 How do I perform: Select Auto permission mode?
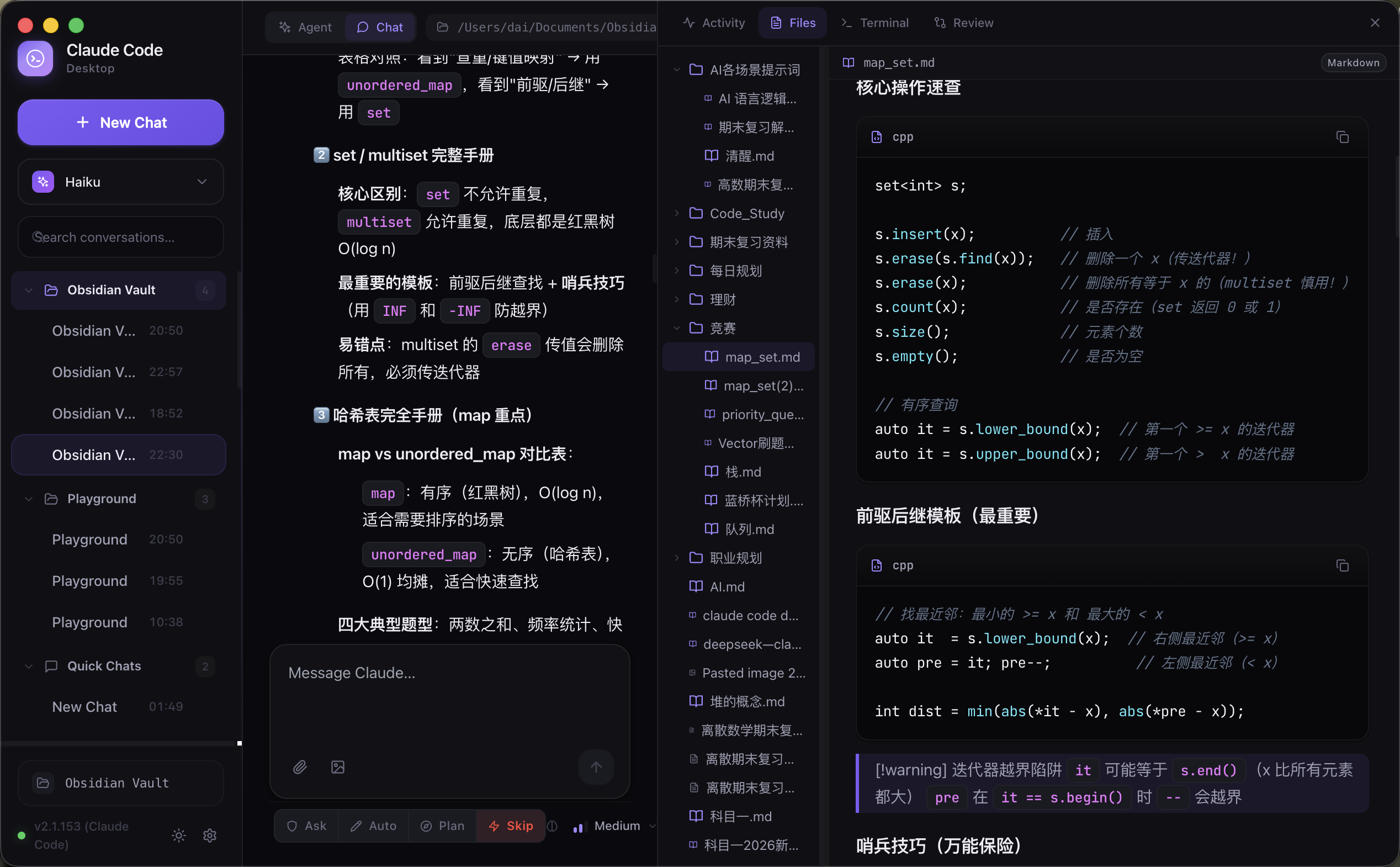click(374, 826)
